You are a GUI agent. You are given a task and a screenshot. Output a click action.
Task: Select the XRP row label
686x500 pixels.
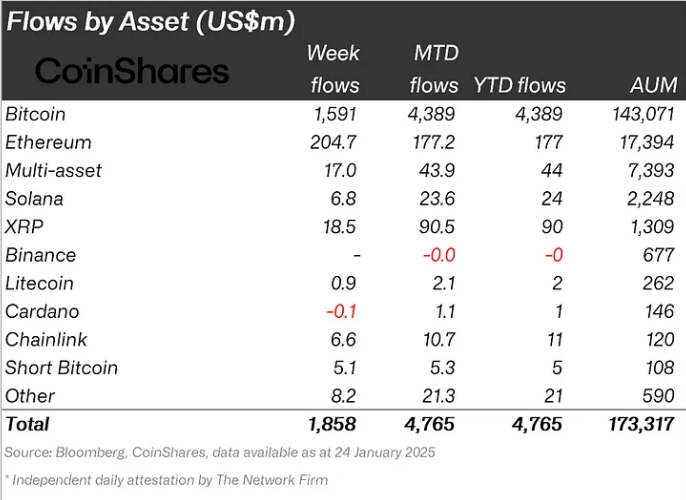coord(25,227)
